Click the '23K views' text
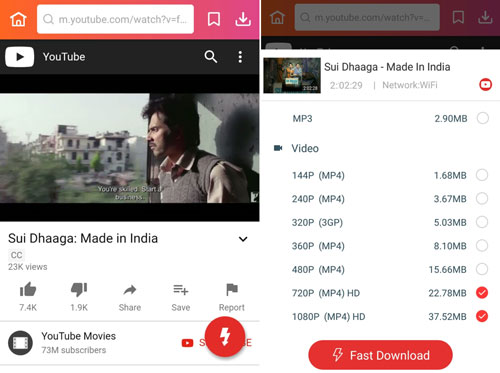Viewport: 500px width, 373px height. tap(28, 267)
